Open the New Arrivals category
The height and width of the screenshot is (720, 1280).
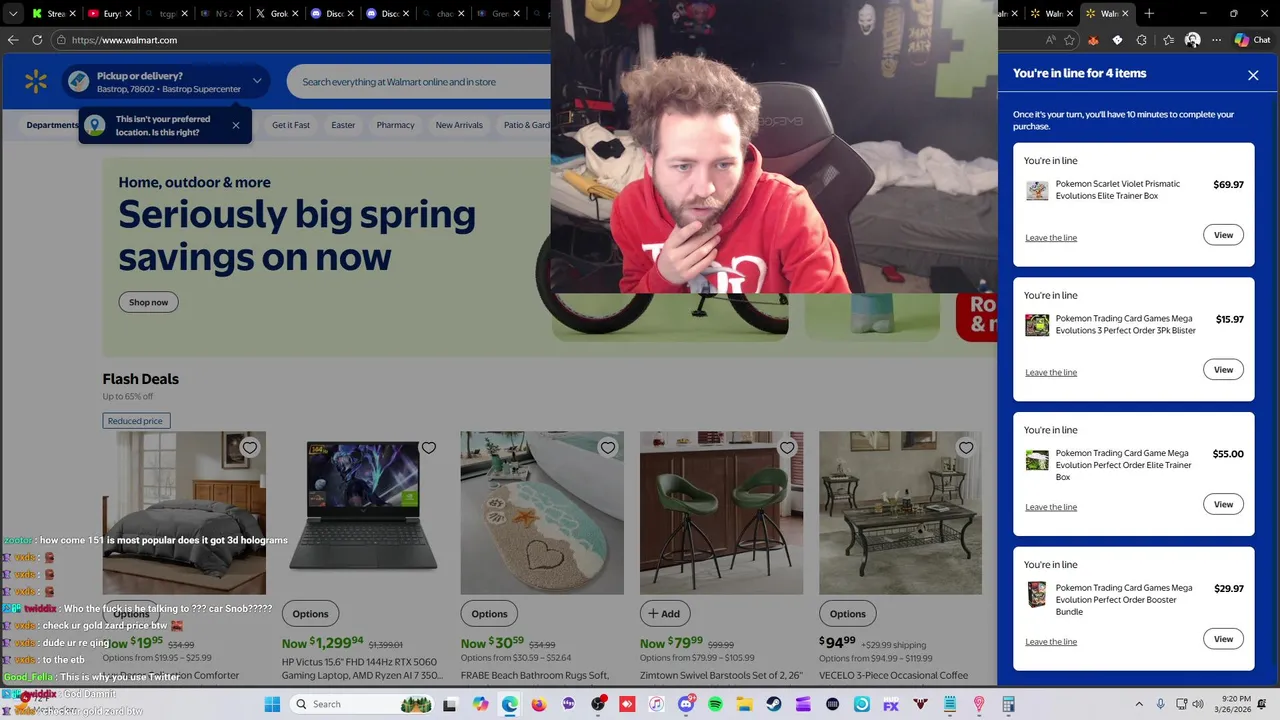[x=459, y=125]
